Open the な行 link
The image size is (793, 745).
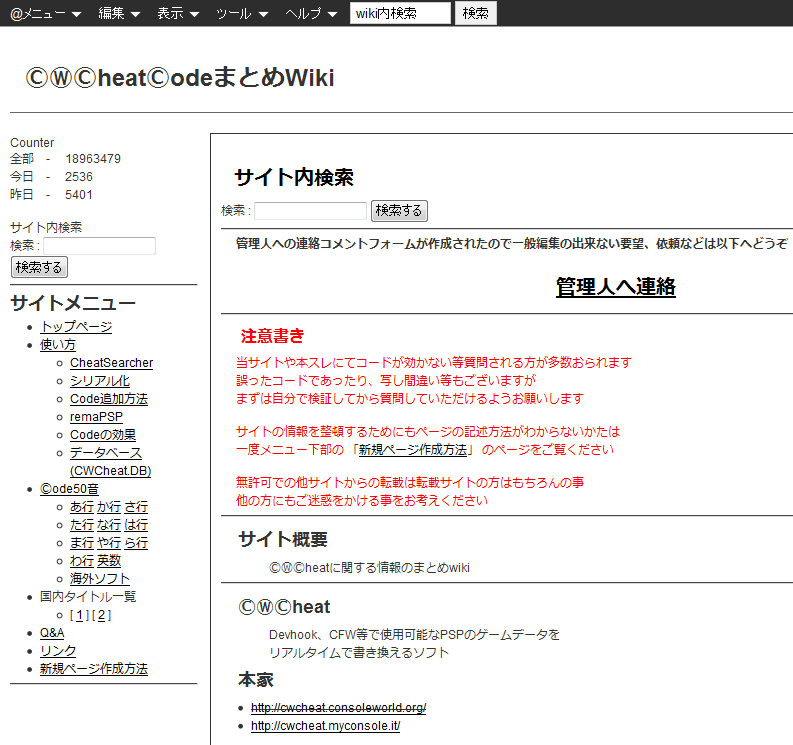click(109, 525)
